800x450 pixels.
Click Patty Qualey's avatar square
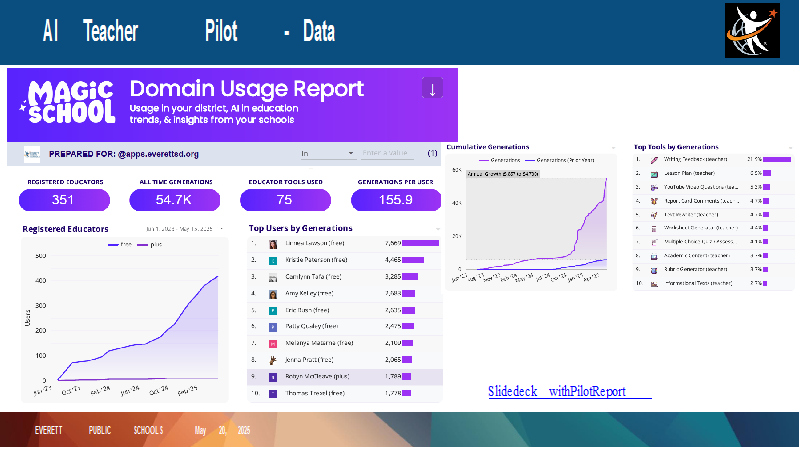273,327
